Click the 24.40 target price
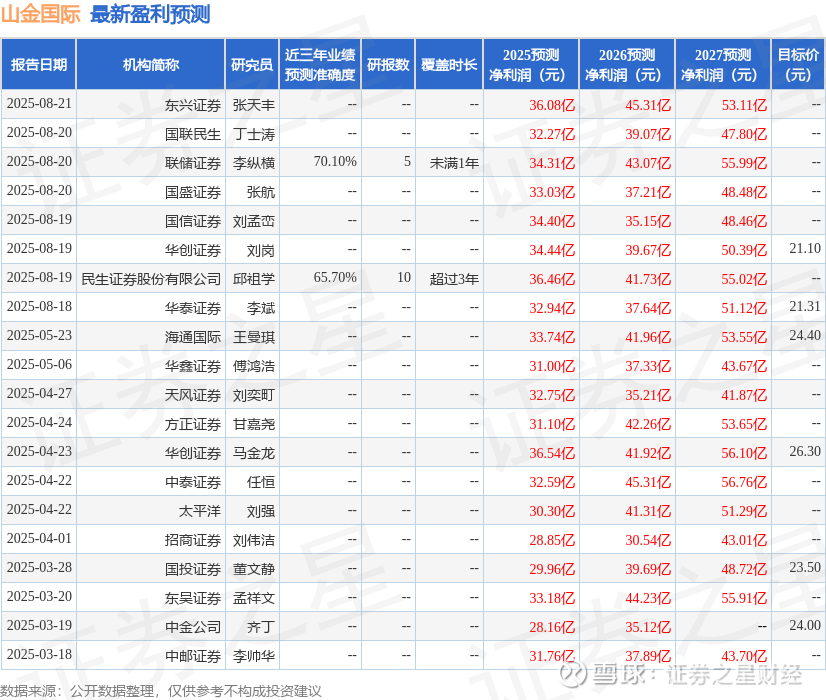The width and height of the screenshot is (826, 700). point(805,336)
